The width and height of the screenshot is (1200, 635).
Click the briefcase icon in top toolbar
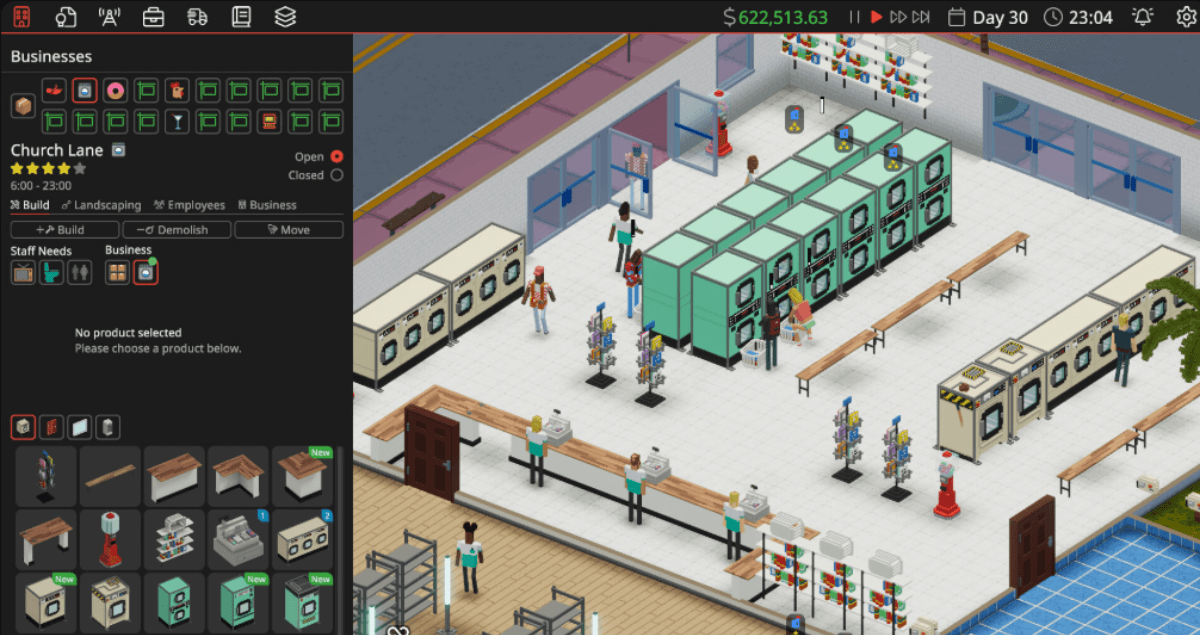(153, 17)
